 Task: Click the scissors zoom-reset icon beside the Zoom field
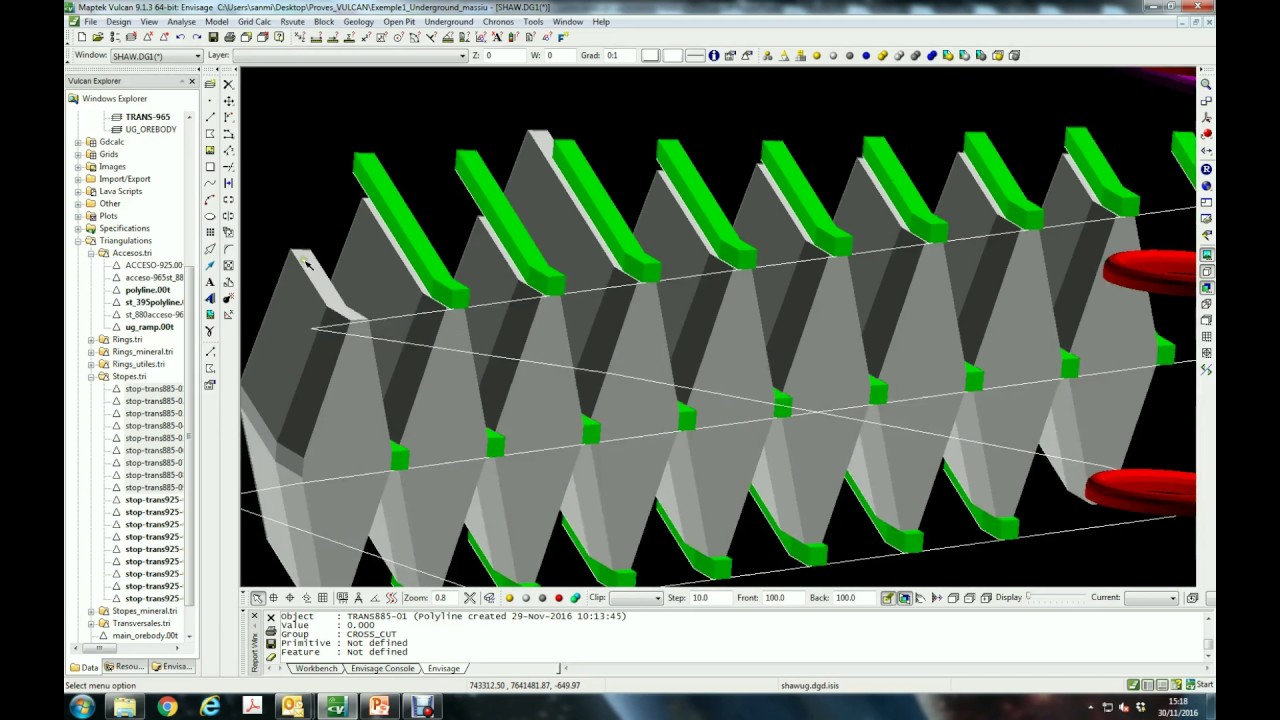tap(469, 598)
